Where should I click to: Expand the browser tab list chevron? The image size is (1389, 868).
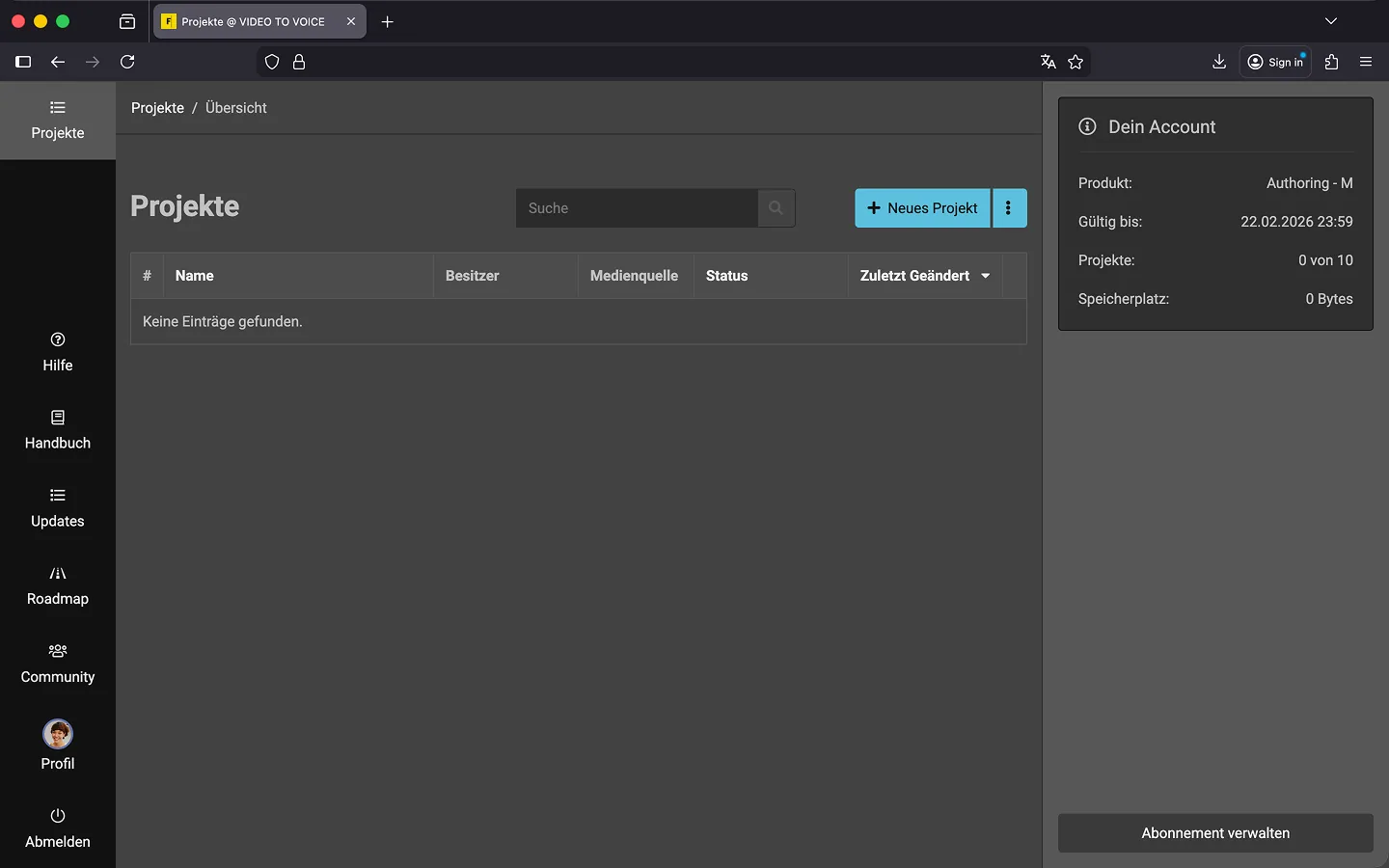(1330, 21)
